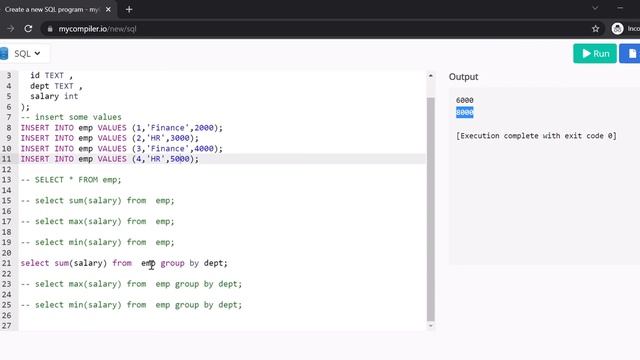Image resolution: width=640 pixels, height=360 pixels.
Task: Click the blue SQL database logo
Action: (4, 53)
